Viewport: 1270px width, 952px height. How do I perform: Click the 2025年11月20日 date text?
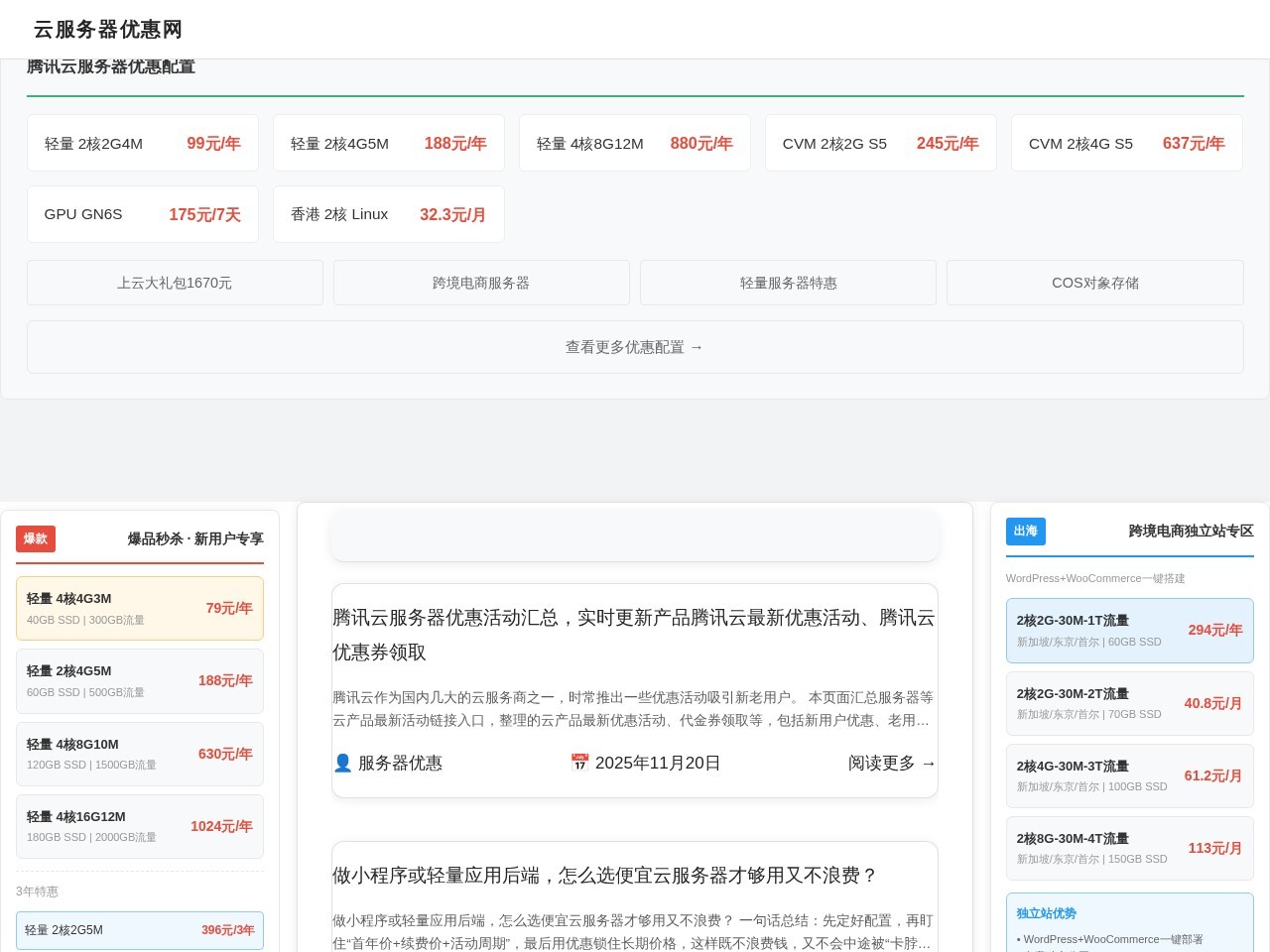point(658,763)
